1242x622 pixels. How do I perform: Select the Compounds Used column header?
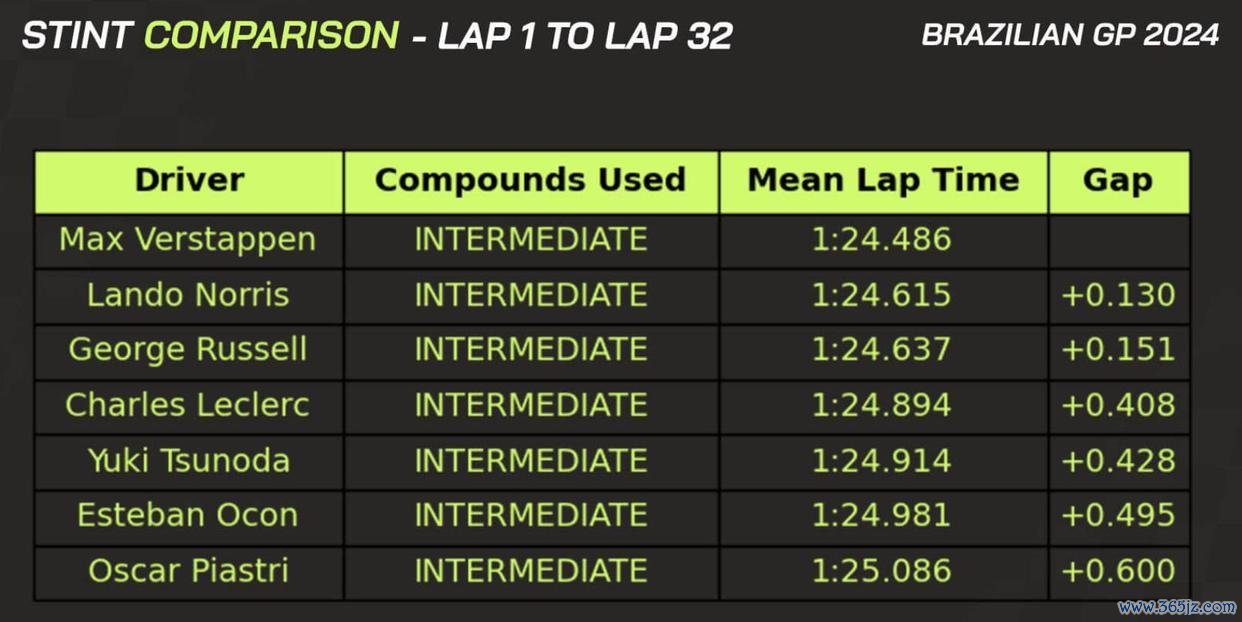coord(531,181)
